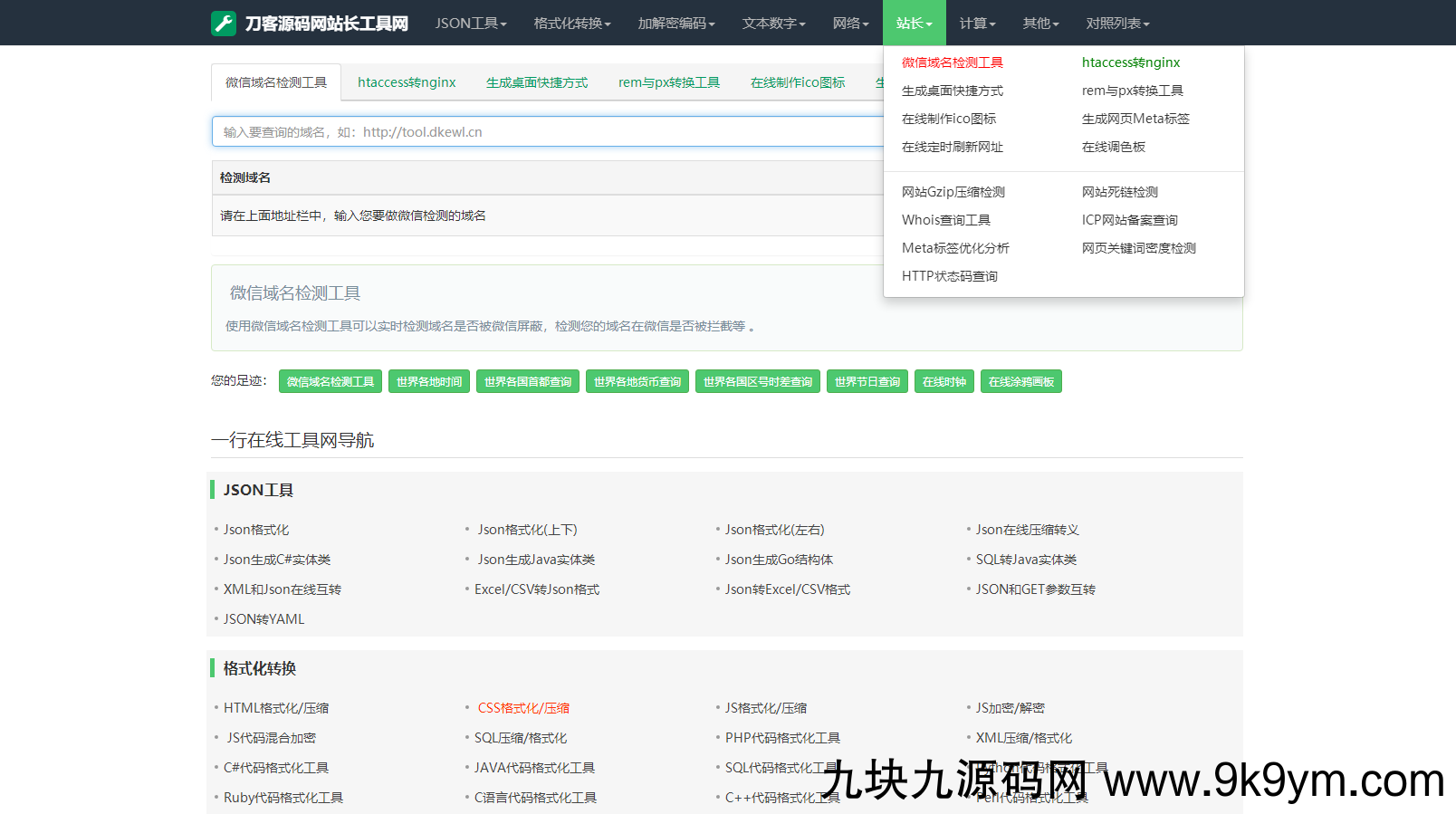This screenshot has height=814, width=1456.
Task: Open the Json格式化 link
Action: click(256, 530)
